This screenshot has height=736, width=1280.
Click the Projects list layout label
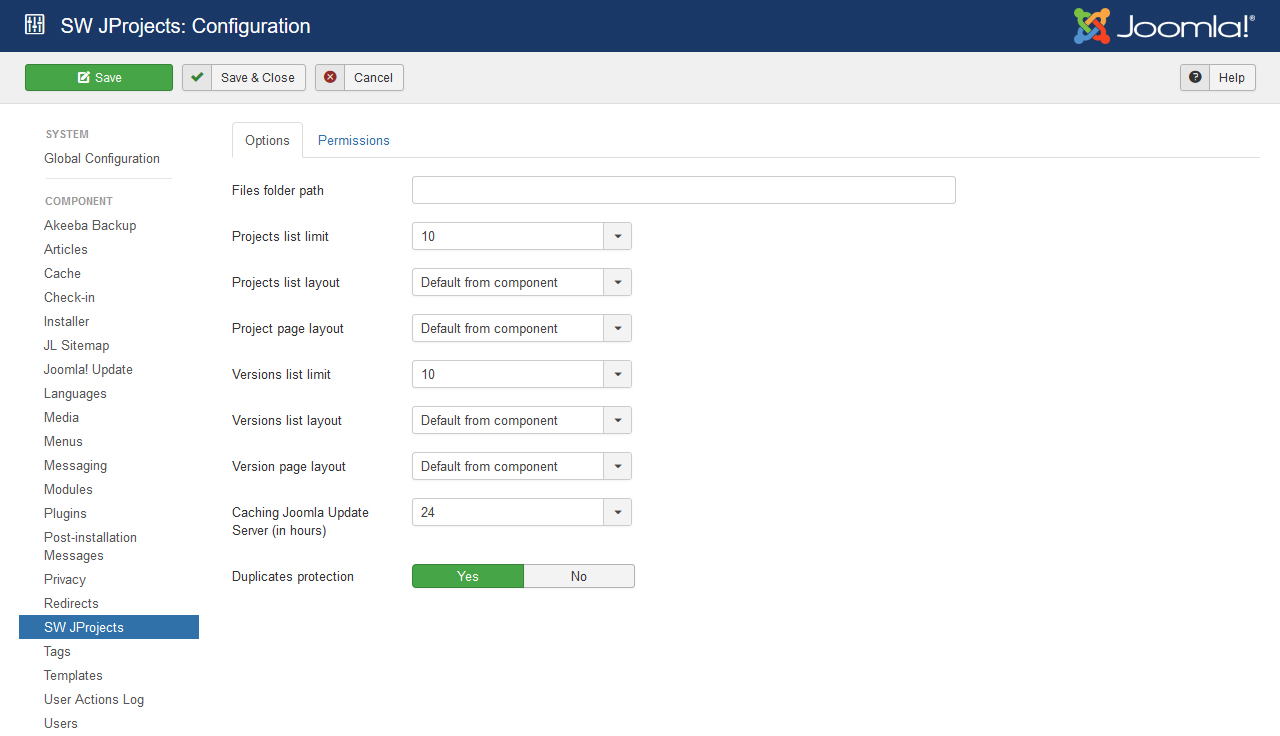point(286,282)
